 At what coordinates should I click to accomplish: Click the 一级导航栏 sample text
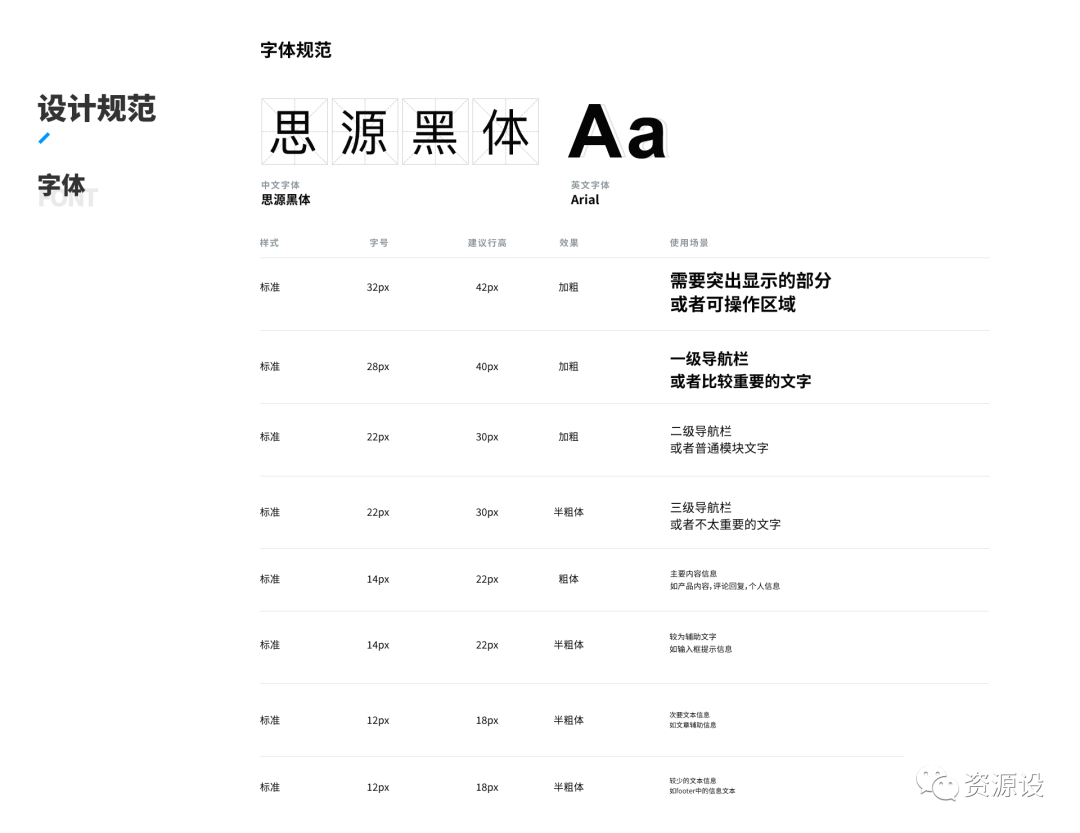coord(709,359)
